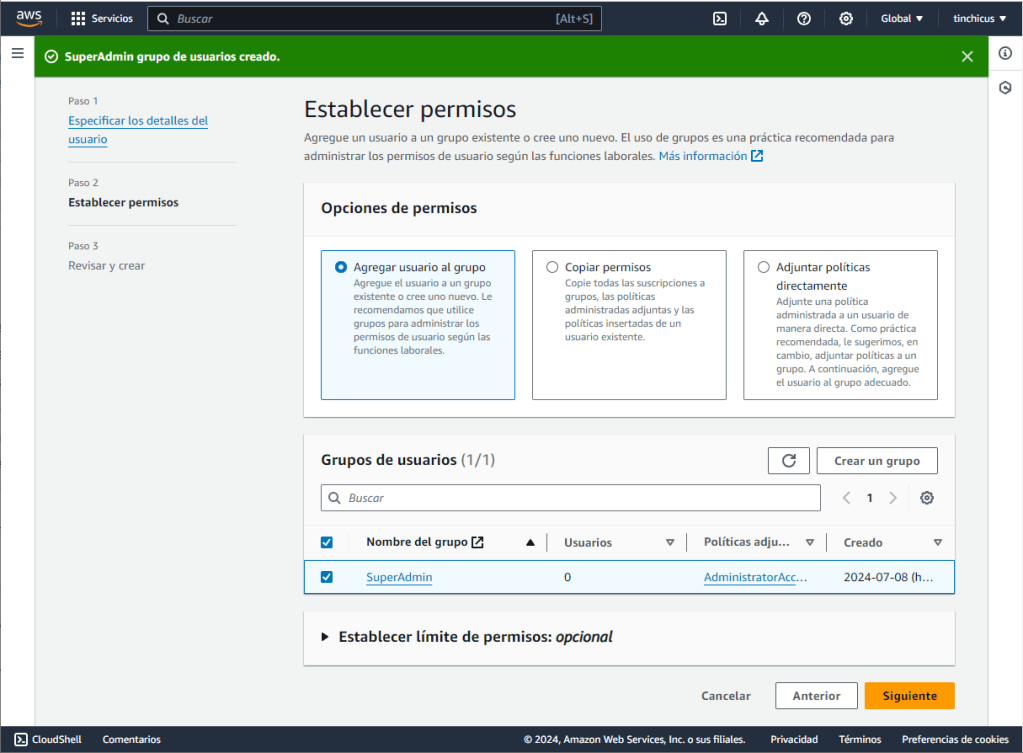Open the AWS console settings gear
Image resolution: width=1023 pixels, height=753 pixels.
click(846, 18)
